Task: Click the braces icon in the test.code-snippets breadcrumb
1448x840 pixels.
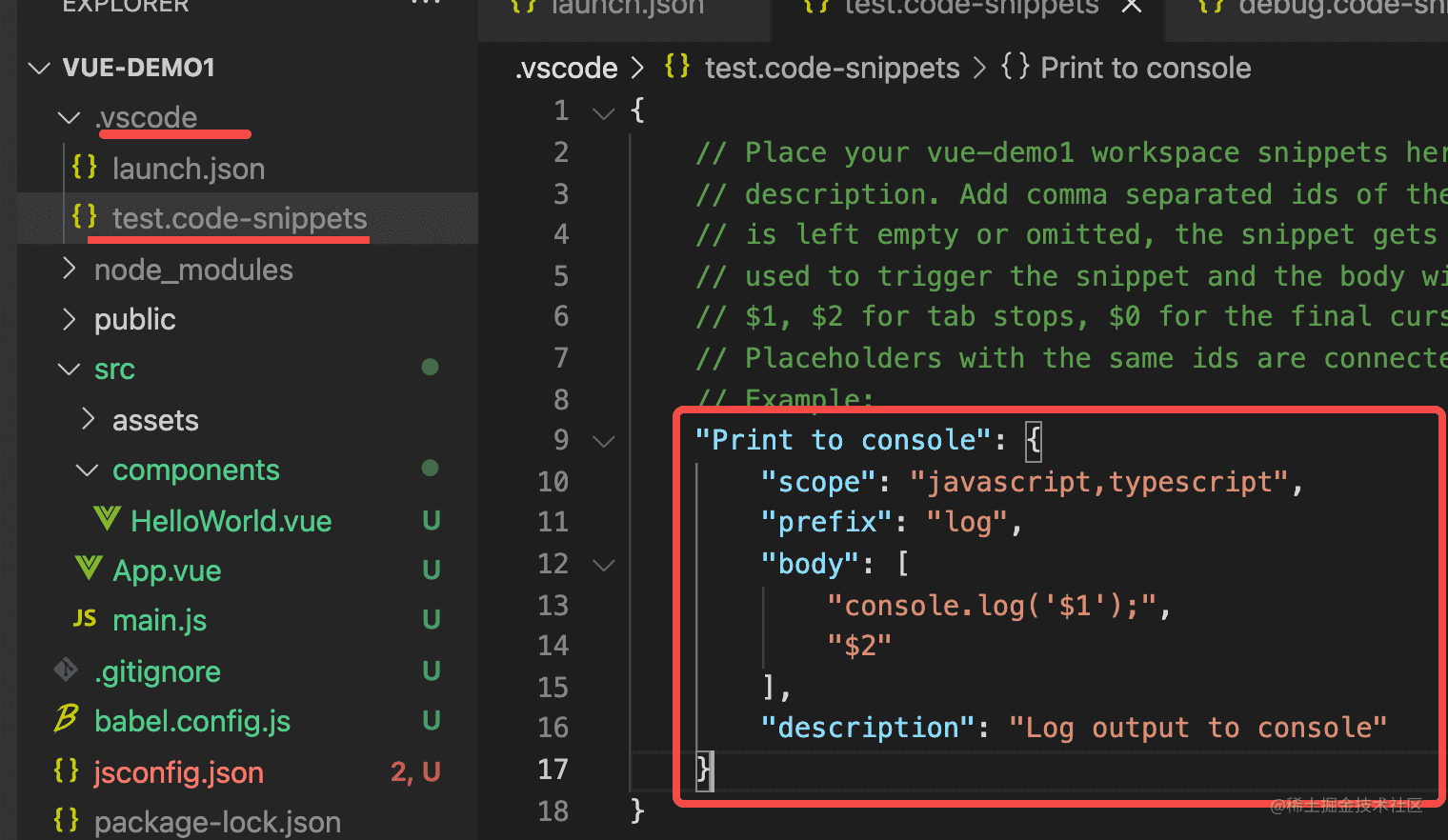Action: pos(677,67)
